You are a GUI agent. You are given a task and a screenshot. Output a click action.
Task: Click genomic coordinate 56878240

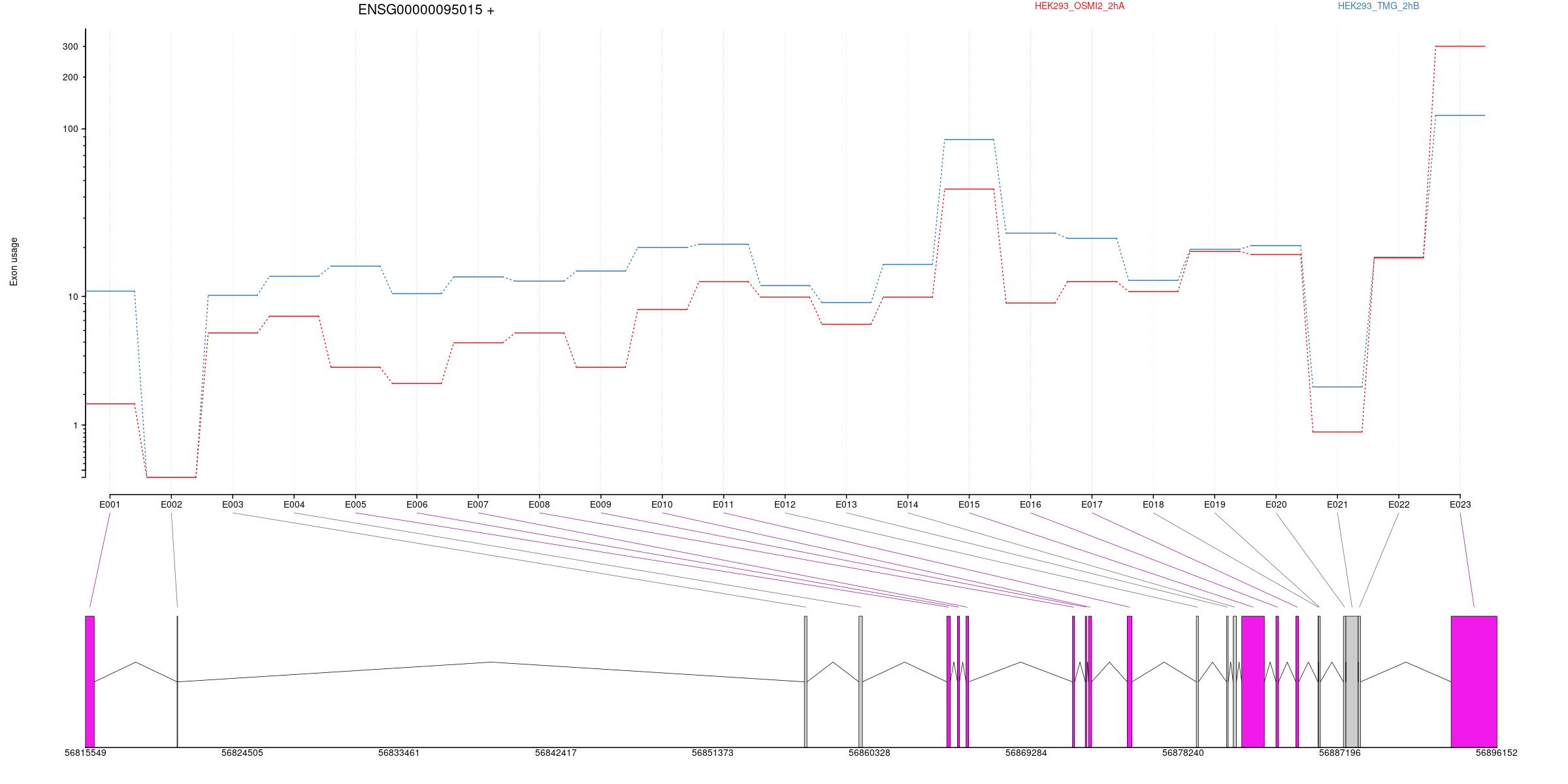[1183, 753]
